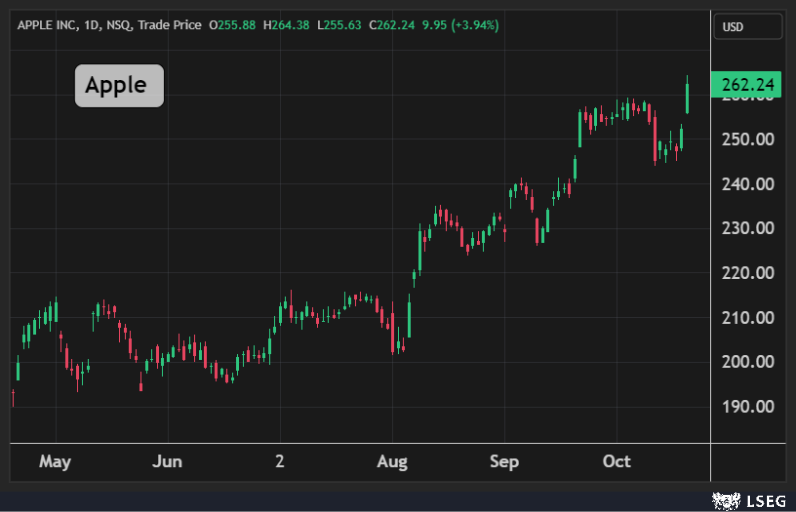Screen dimensions: 796x512
Task: Click the 220.00 price axis label
Action: [x=747, y=273]
